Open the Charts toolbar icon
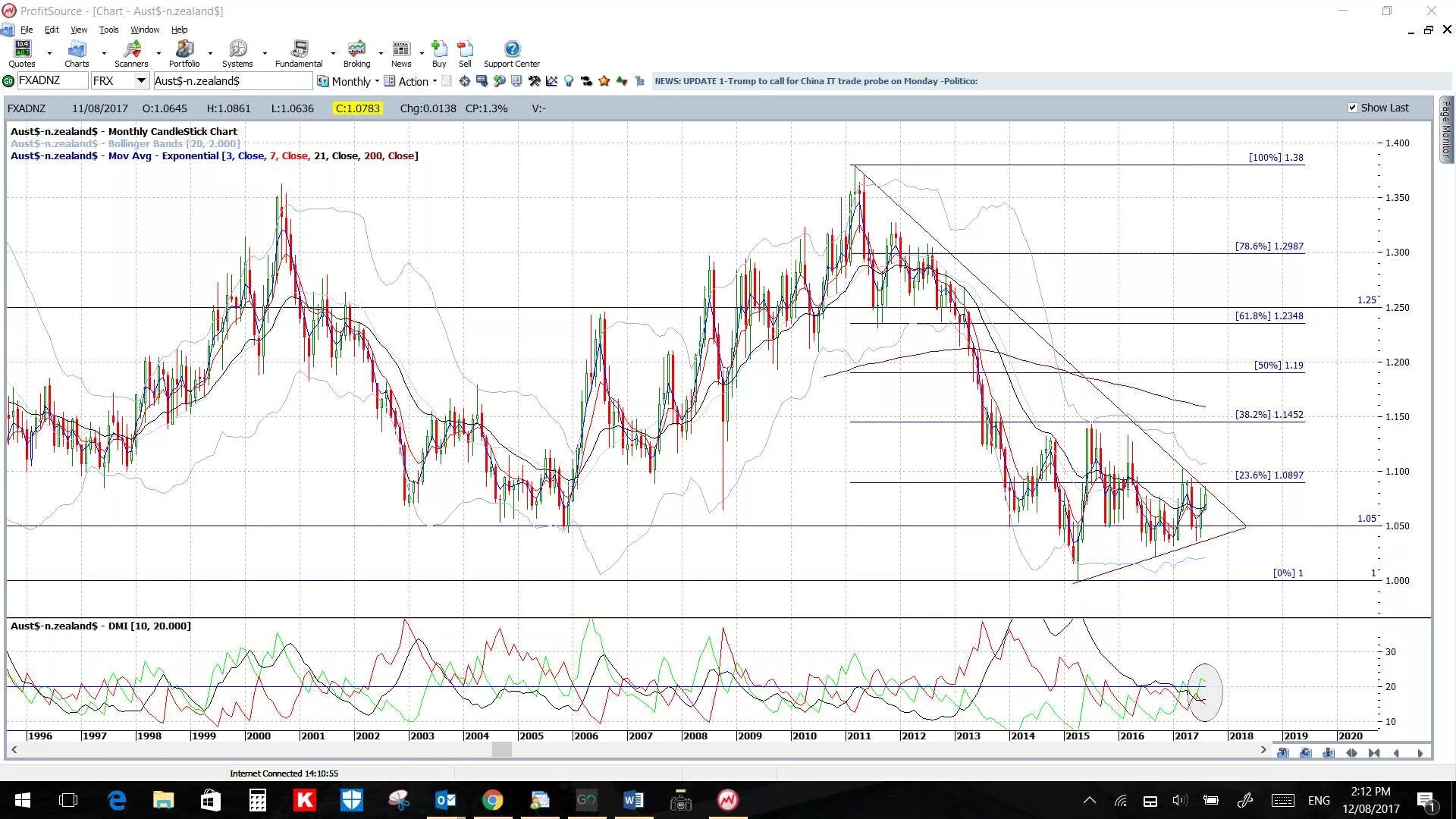 tap(77, 54)
